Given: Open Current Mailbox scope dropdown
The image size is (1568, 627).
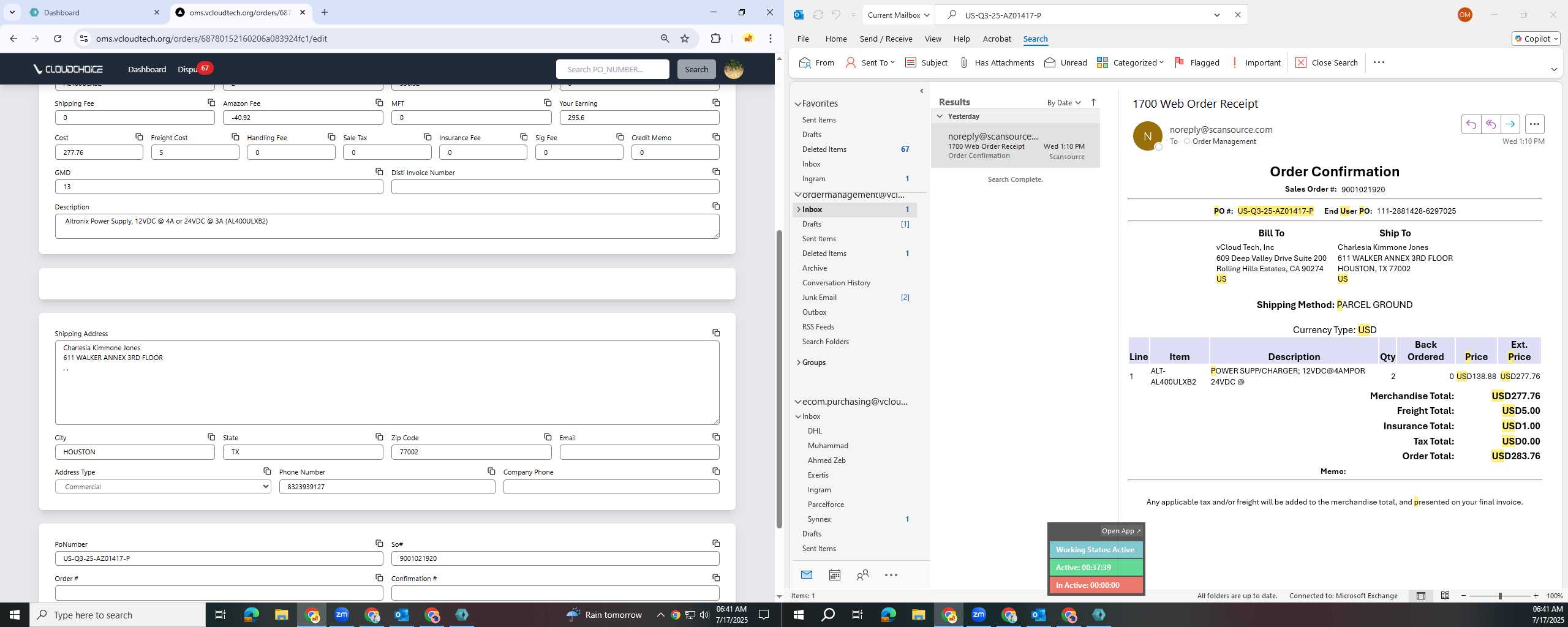Looking at the screenshot, I should click(899, 15).
